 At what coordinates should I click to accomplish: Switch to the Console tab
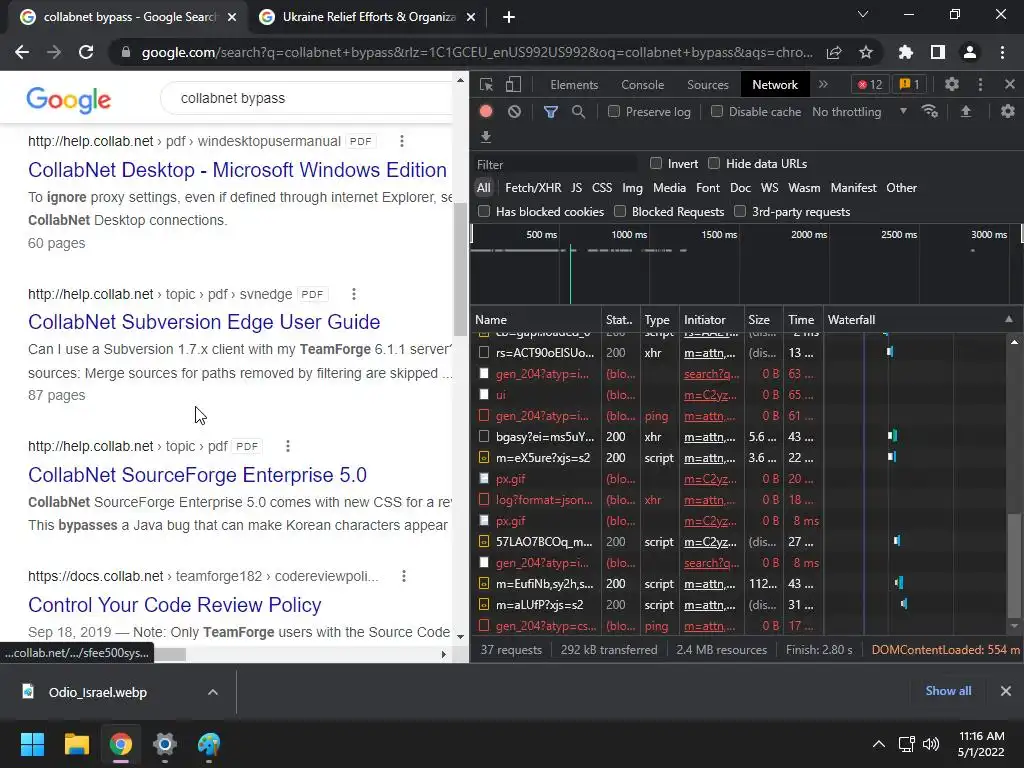pyautogui.click(x=643, y=84)
